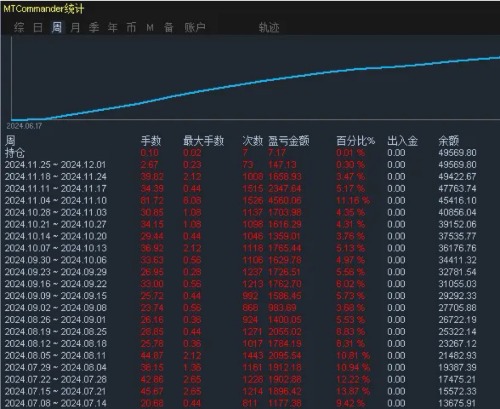Select the 周 weekly statistics tab
The height and width of the screenshot is (409, 500).
coord(57,27)
